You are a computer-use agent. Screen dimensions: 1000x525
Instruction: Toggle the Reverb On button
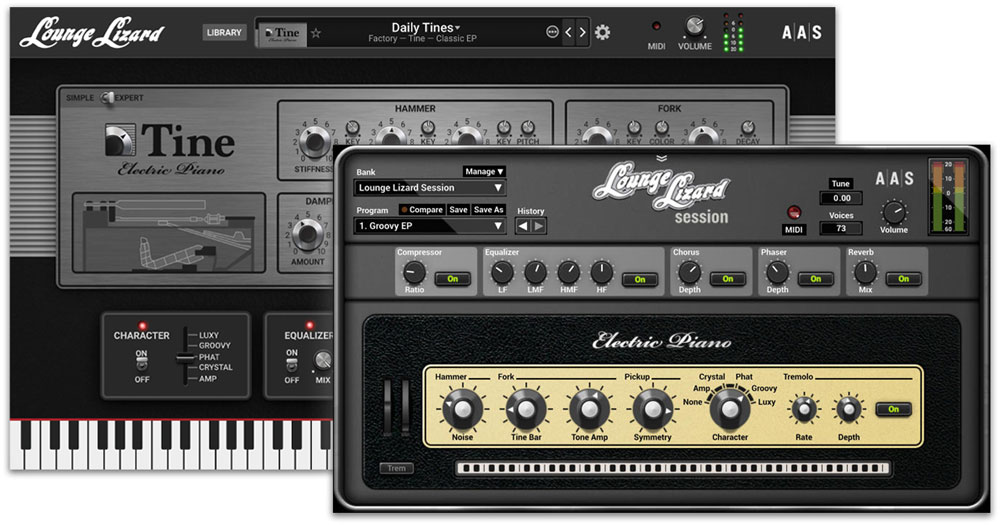[x=903, y=279]
